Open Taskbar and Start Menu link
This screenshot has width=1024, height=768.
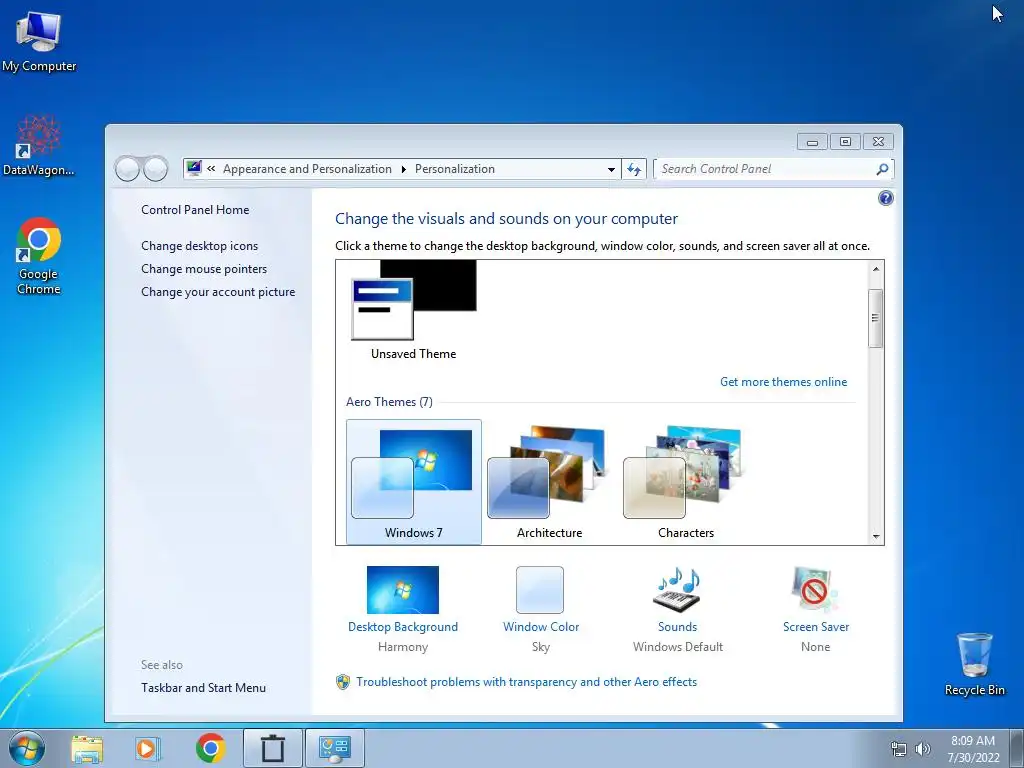[x=203, y=688]
